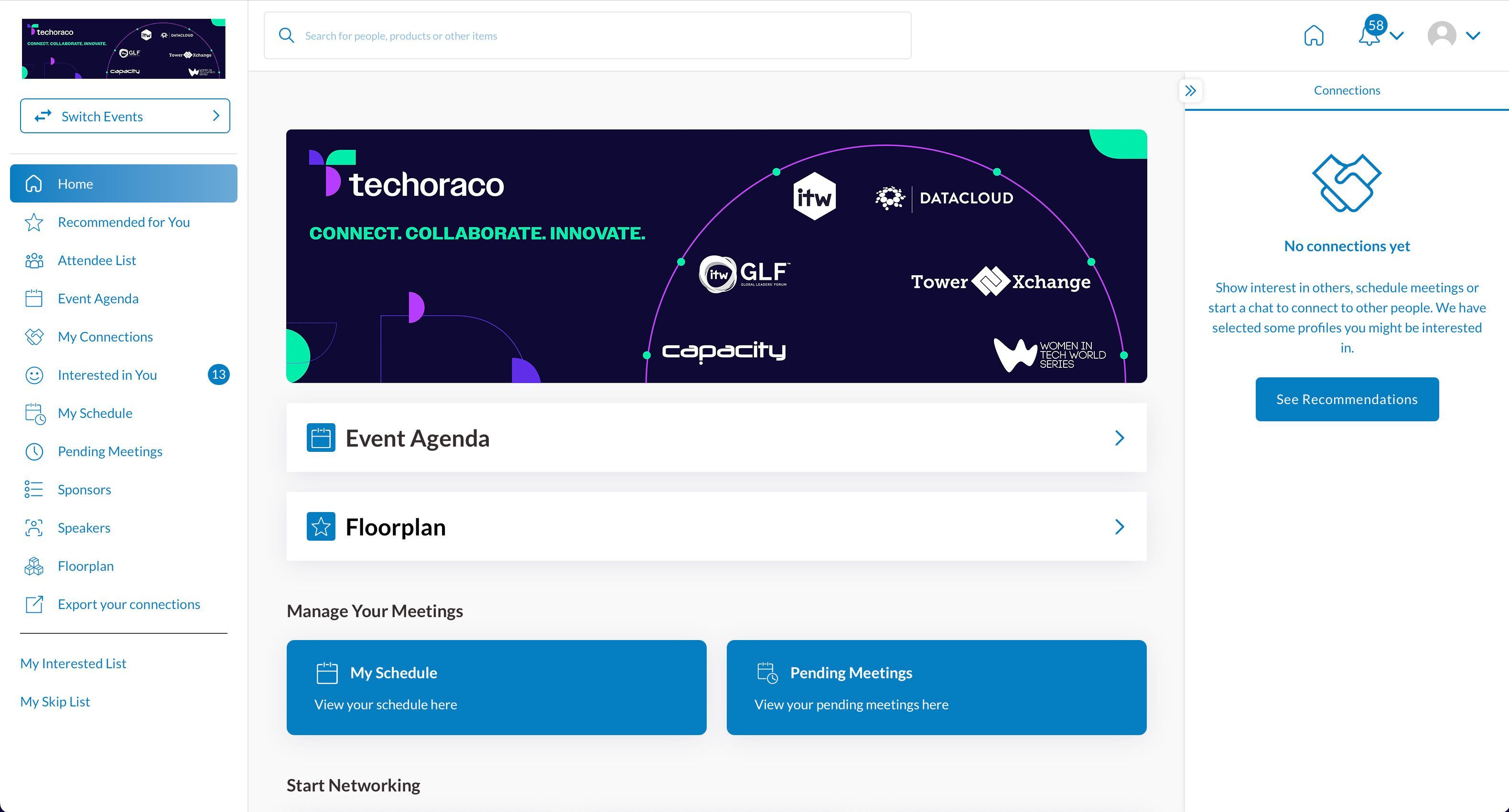The width and height of the screenshot is (1509, 812).
Task: Click the Pending Meetings clock icon
Action: coord(34,451)
